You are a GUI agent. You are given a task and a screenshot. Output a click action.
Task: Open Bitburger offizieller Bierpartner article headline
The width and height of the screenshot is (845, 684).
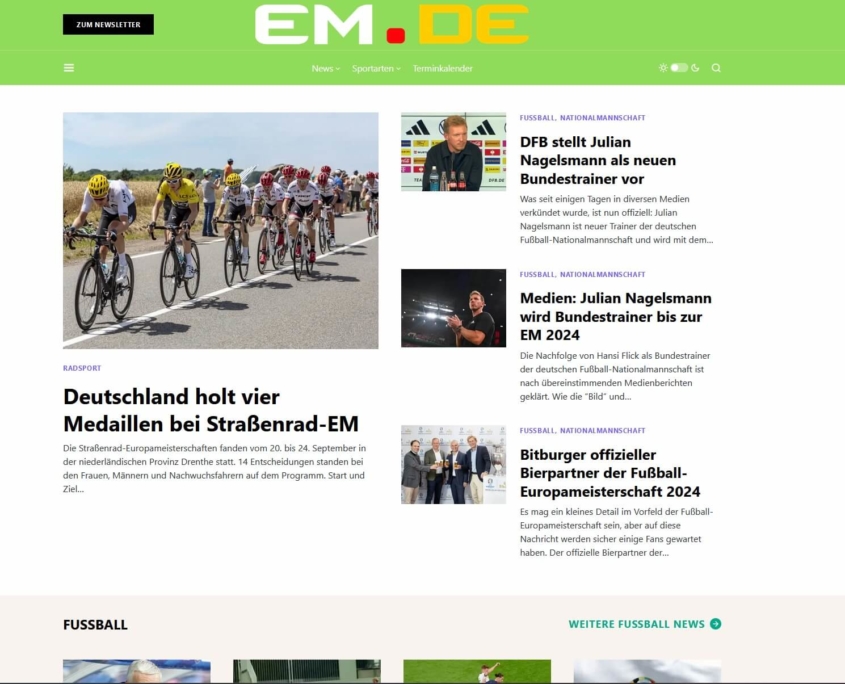610,473
